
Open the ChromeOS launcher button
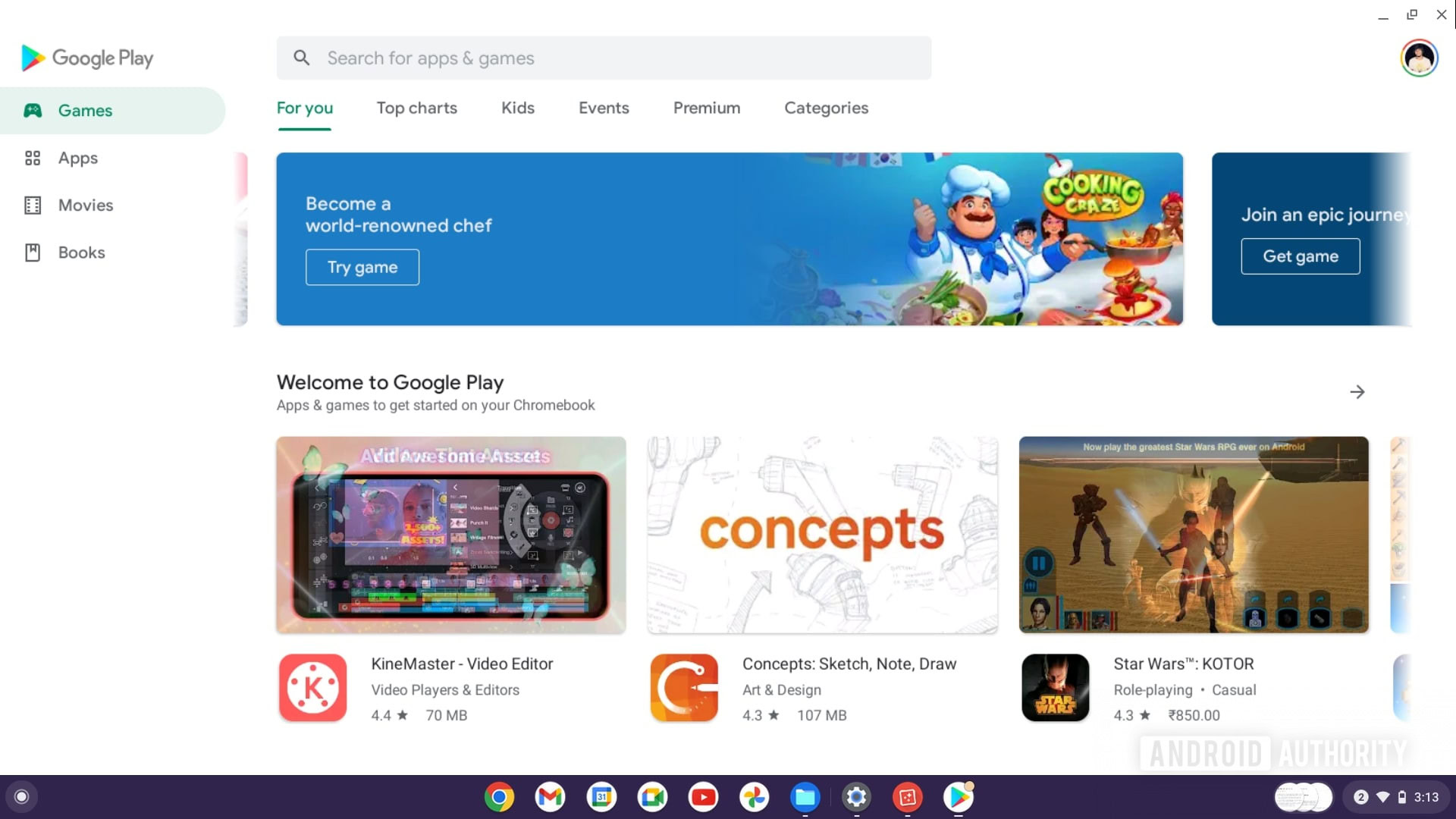[x=21, y=797]
